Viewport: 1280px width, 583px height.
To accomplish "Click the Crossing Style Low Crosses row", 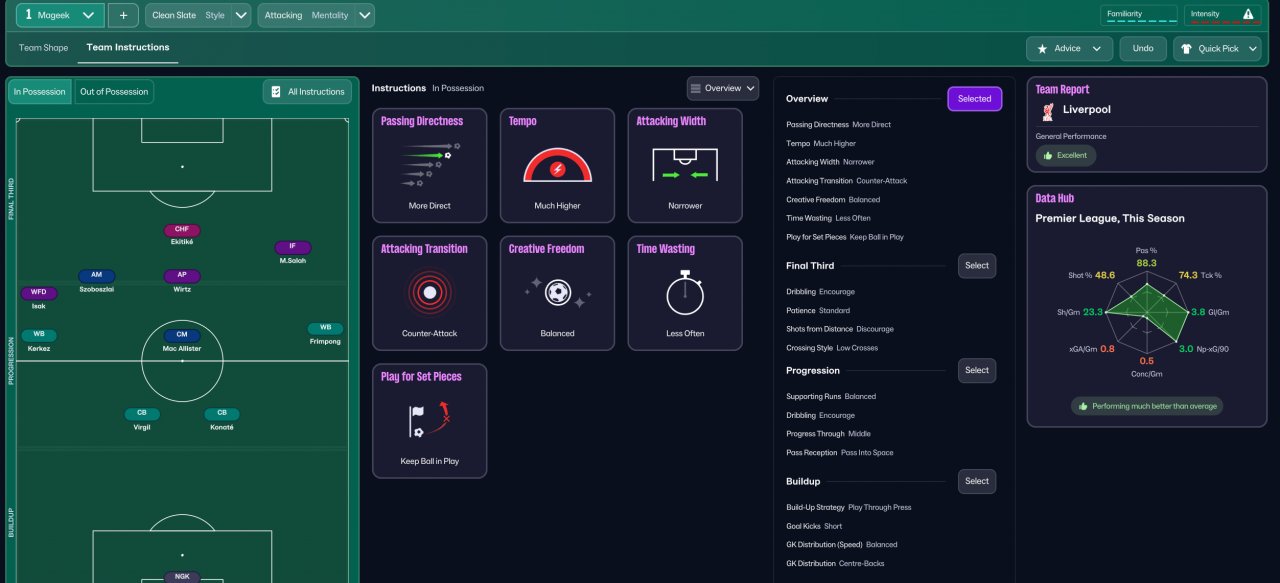I will pyautogui.click(x=834, y=348).
